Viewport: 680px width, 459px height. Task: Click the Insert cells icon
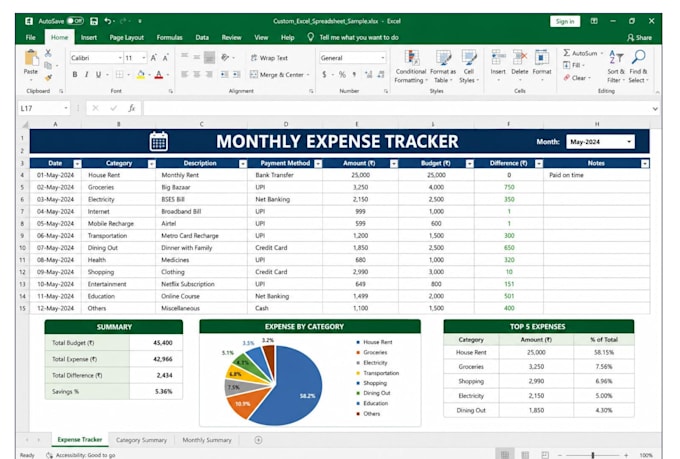coord(498,57)
